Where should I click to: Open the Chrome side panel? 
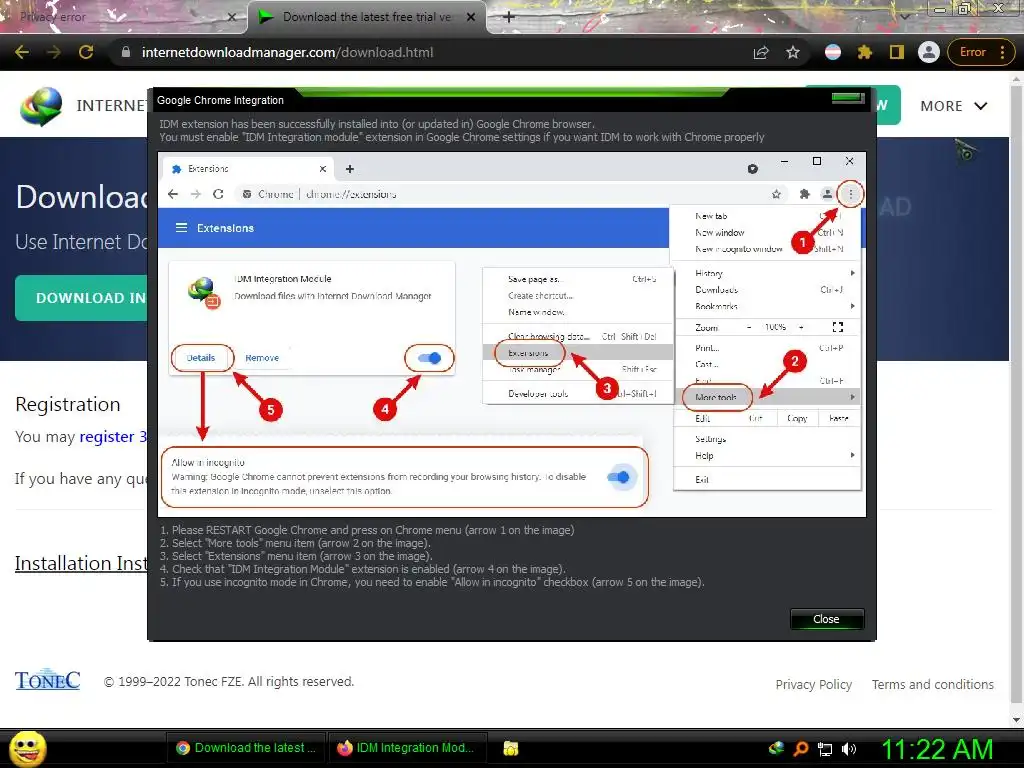coord(897,52)
